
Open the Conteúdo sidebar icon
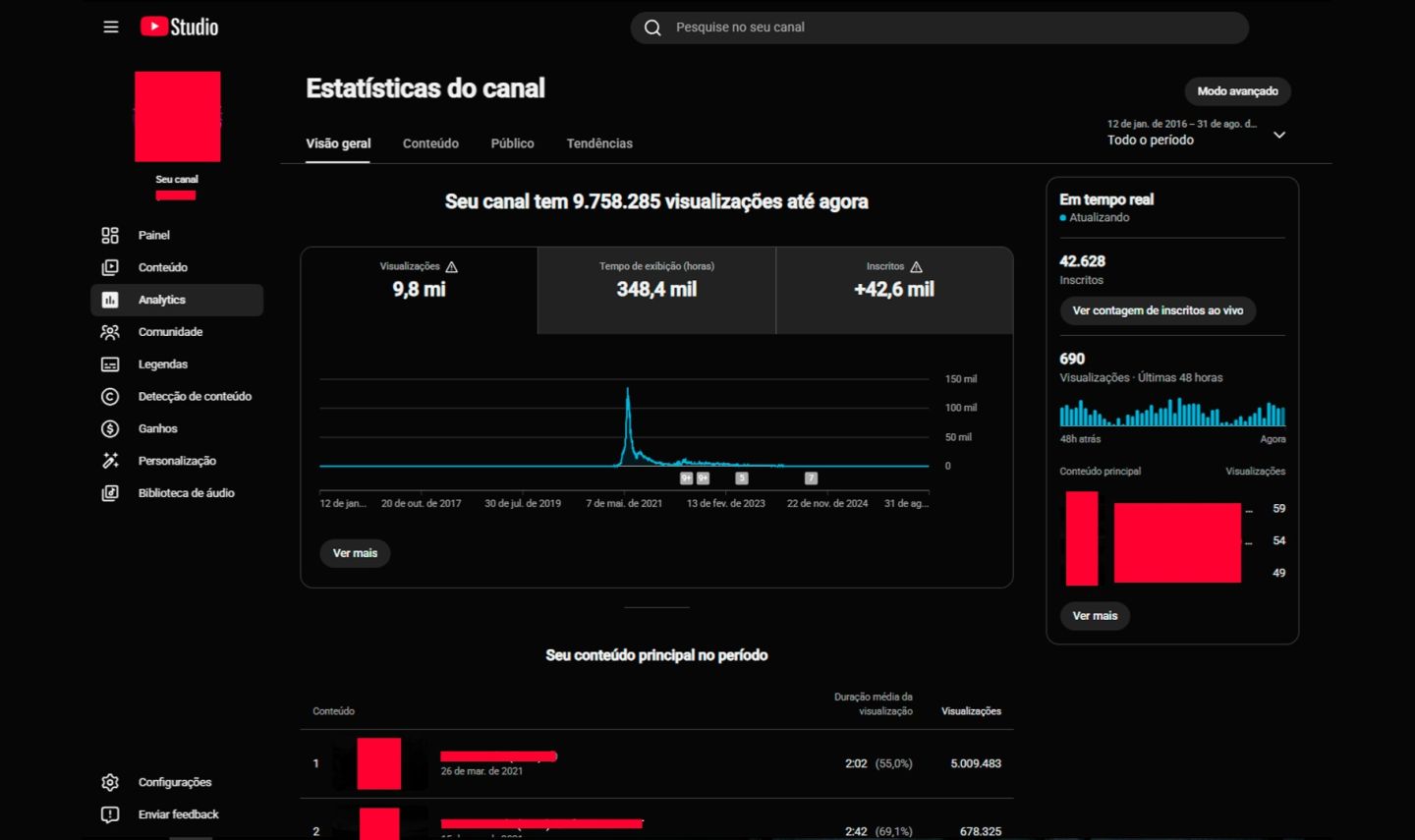click(110, 267)
